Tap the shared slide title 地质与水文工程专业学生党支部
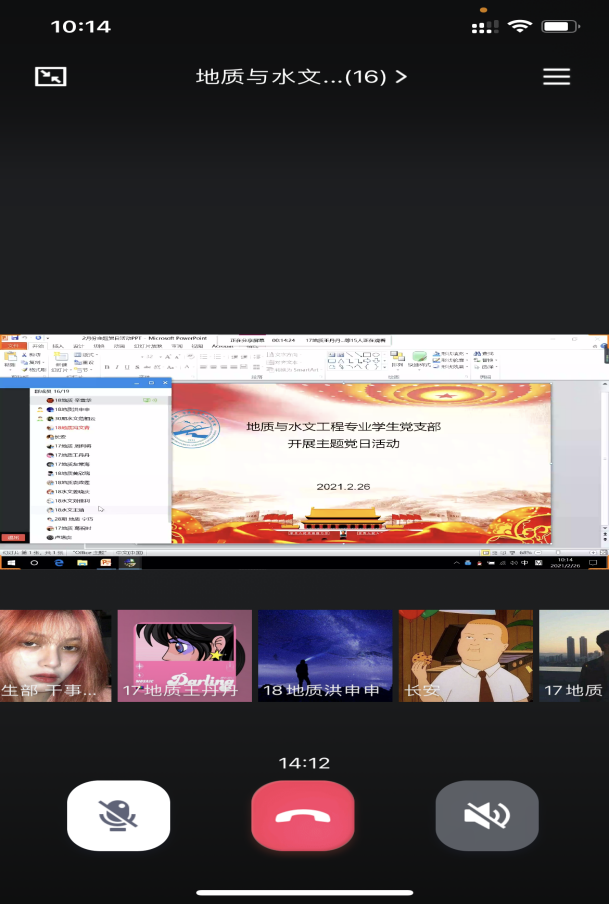 click(343, 426)
